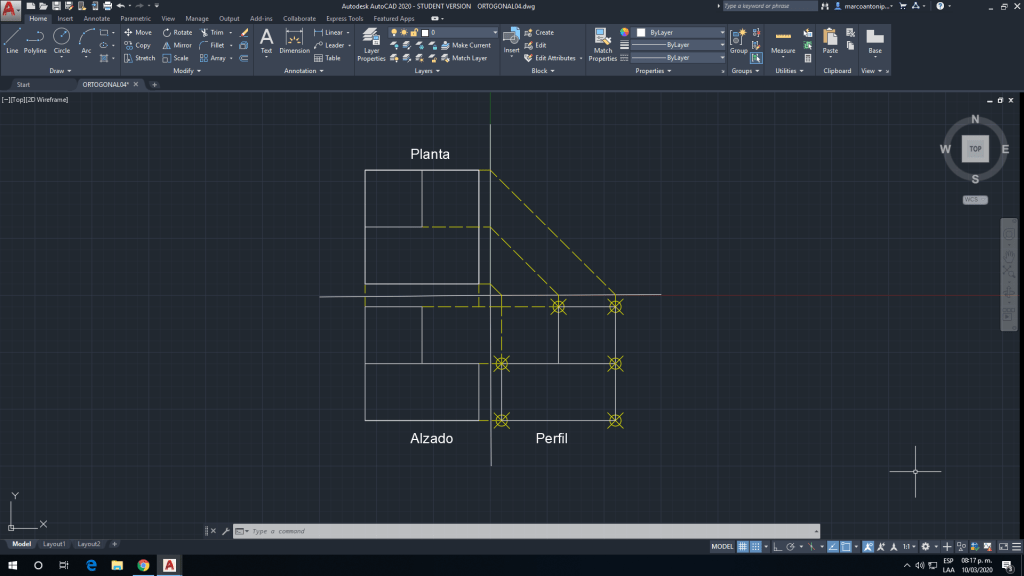Click the Rotate tool in the Modify panel

176,32
